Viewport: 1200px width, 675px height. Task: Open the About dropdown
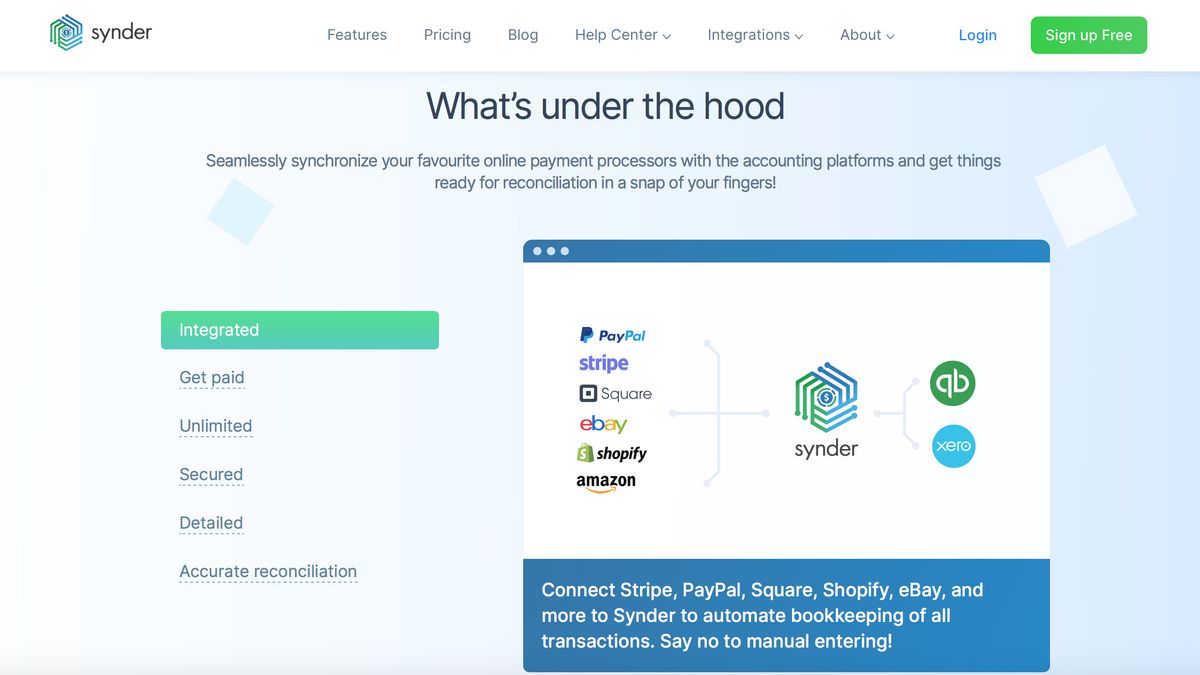pyautogui.click(x=866, y=34)
